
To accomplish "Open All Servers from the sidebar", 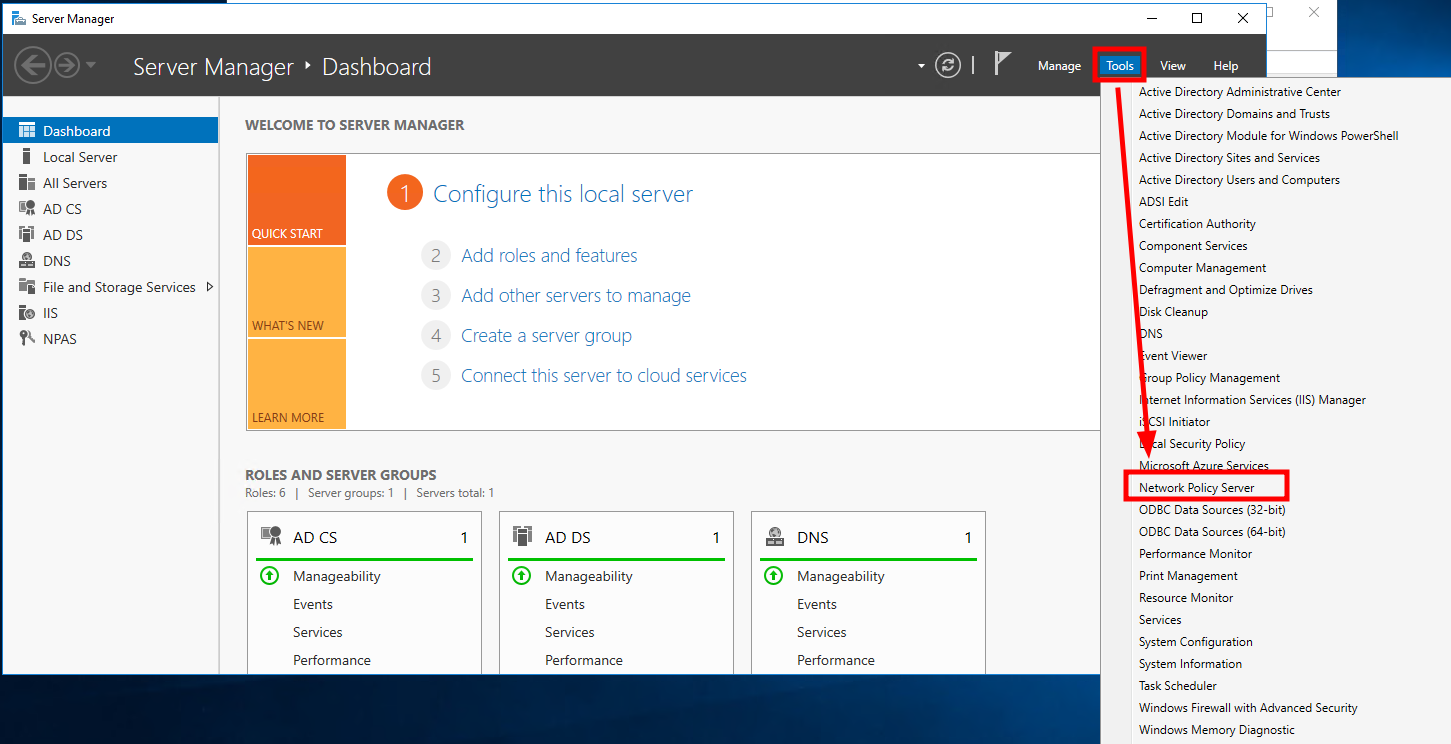I will coord(28,182).
